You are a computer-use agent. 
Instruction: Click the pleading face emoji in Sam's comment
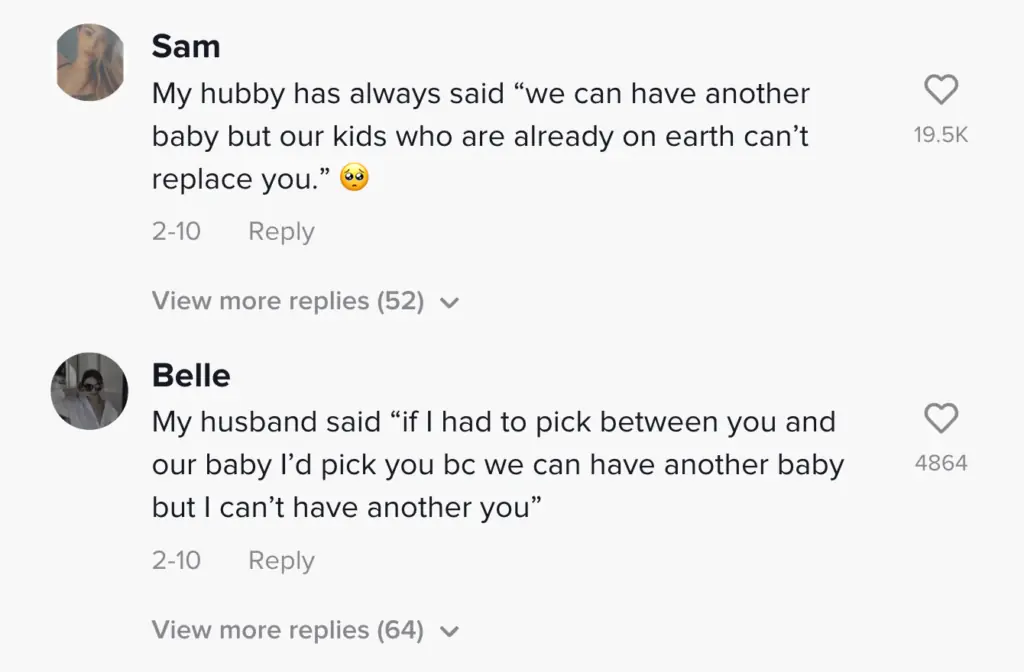[354, 179]
